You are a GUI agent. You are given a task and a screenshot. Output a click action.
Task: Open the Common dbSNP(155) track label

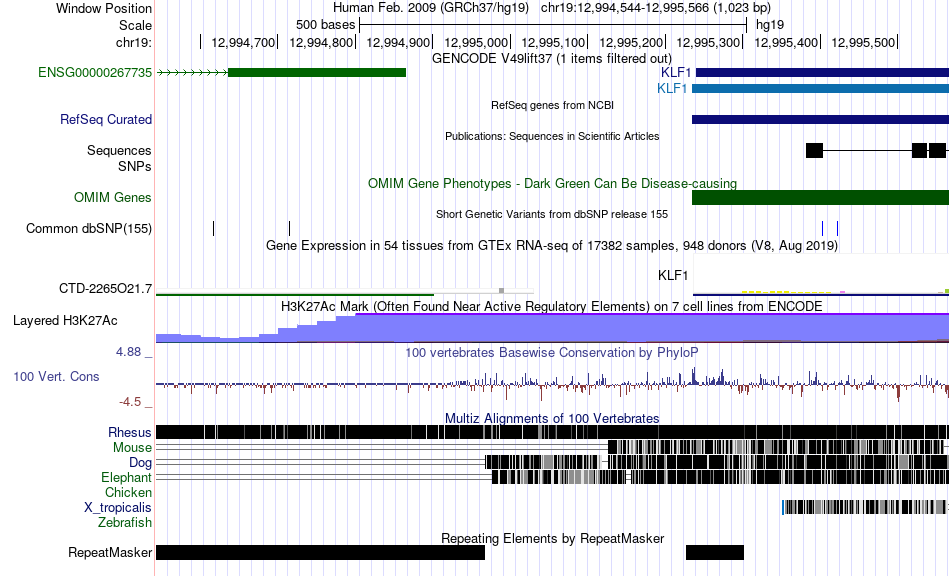point(89,228)
